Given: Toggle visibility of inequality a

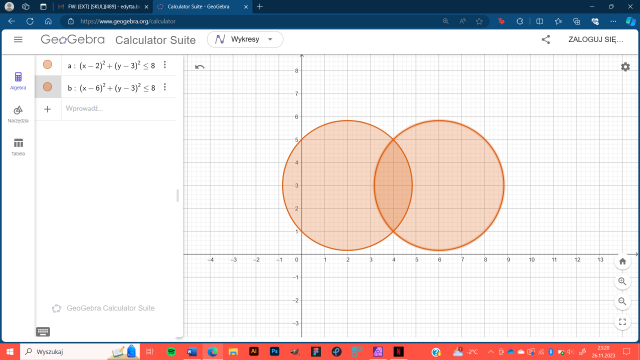Looking at the screenshot, I should 47,64.
